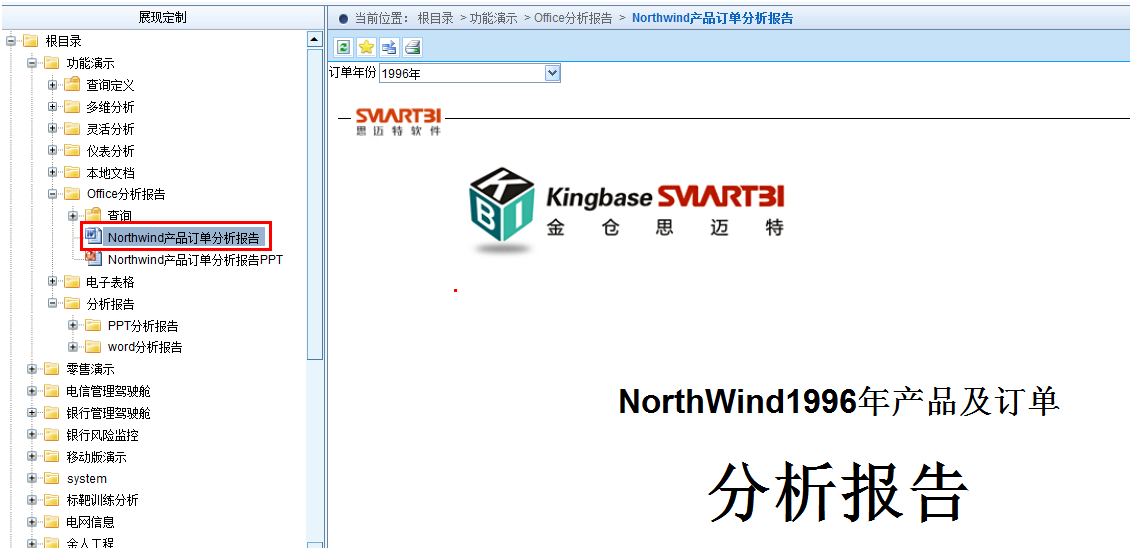The height and width of the screenshot is (550, 1132).
Task: Click the PPT file icon of Northwind产品订单分析报告PPT
Action: [x=93, y=258]
